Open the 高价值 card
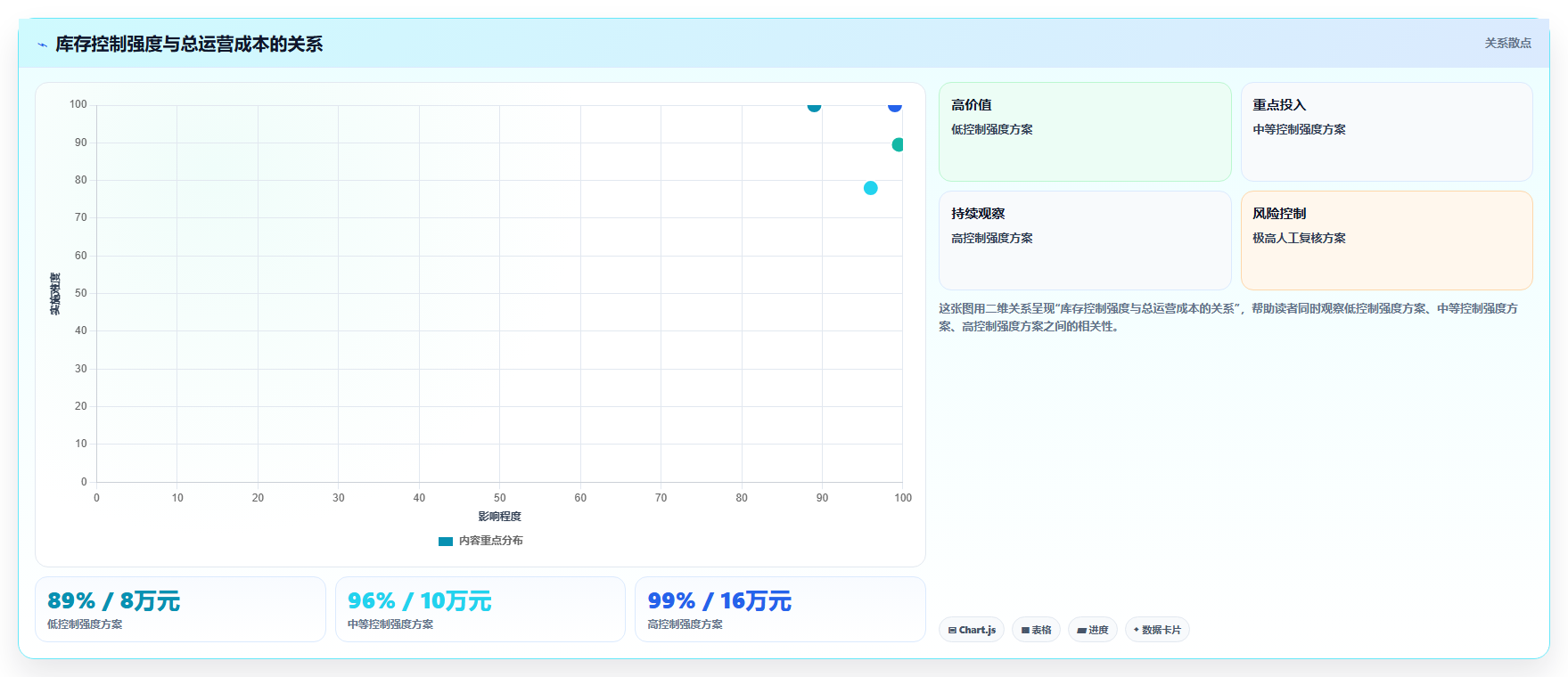 tap(1085, 132)
